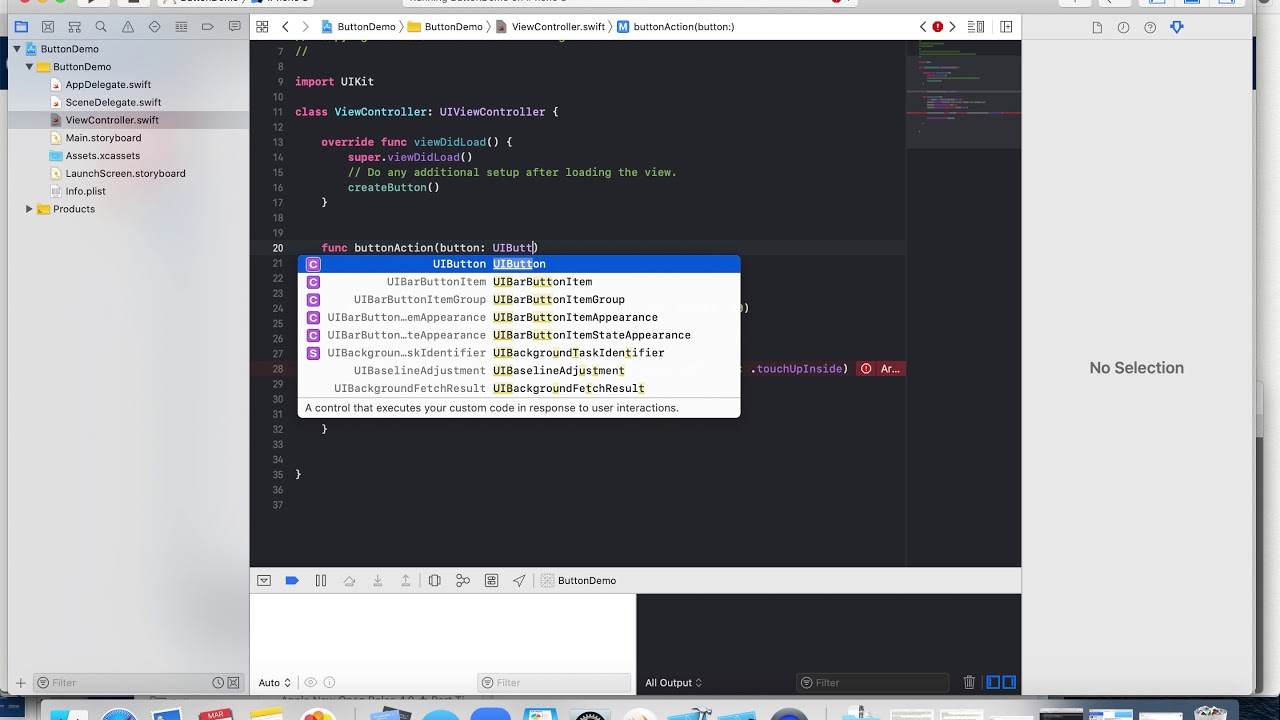Open the Test navigator diamond icon

(153, 27)
